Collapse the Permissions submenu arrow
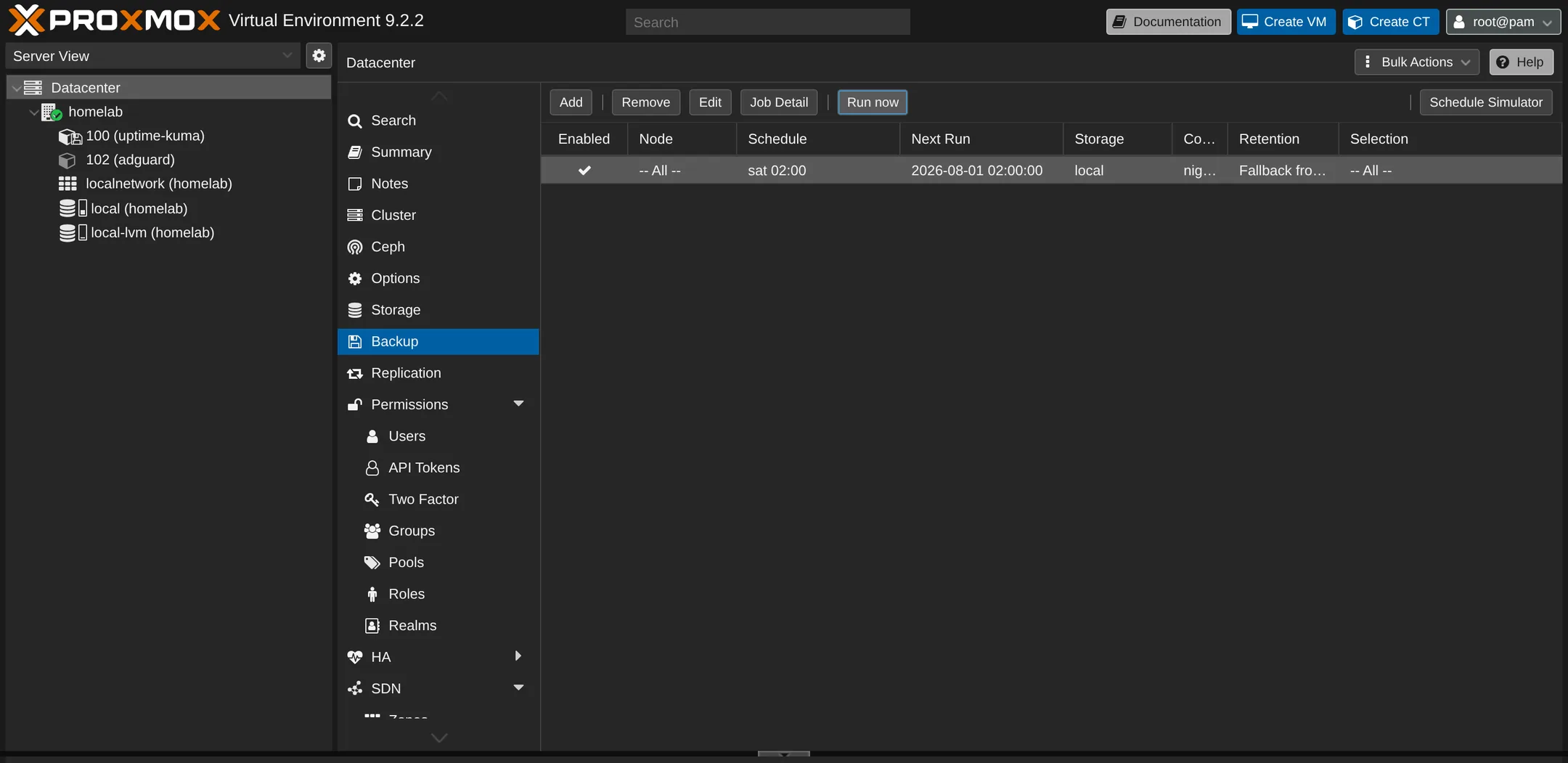 point(518,404)
